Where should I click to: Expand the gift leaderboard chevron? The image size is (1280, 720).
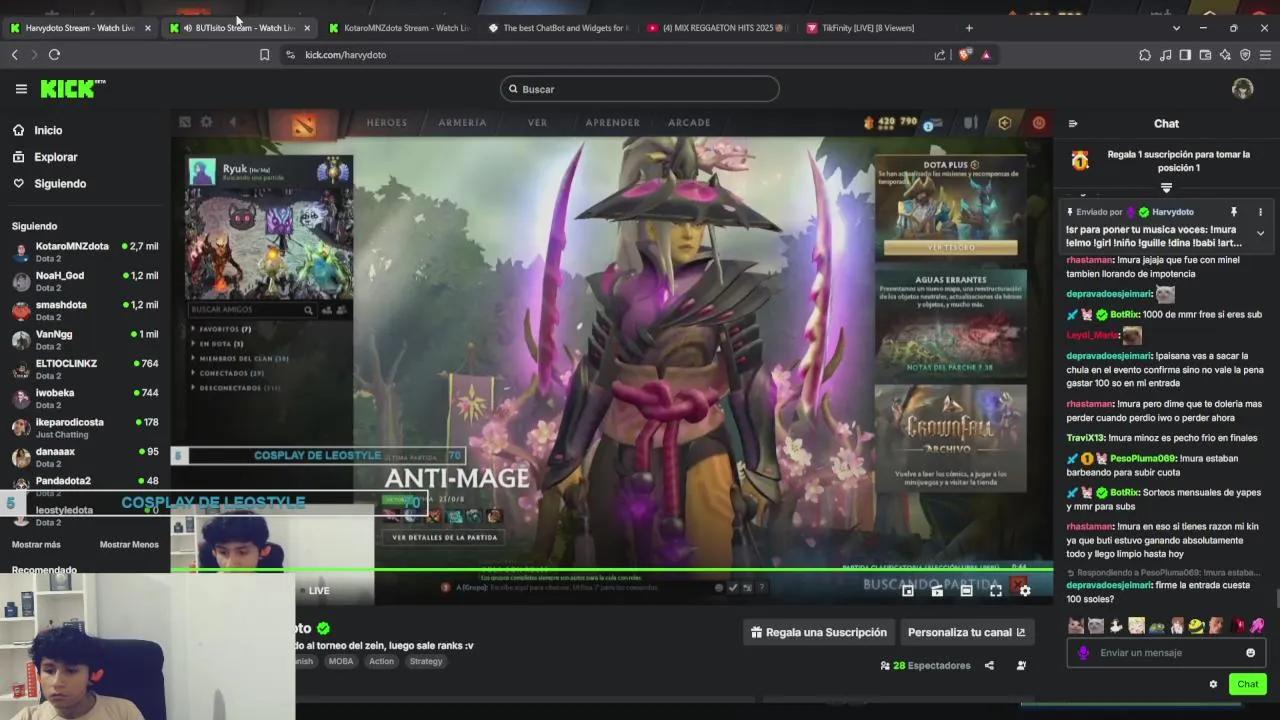coord(1166,187)
